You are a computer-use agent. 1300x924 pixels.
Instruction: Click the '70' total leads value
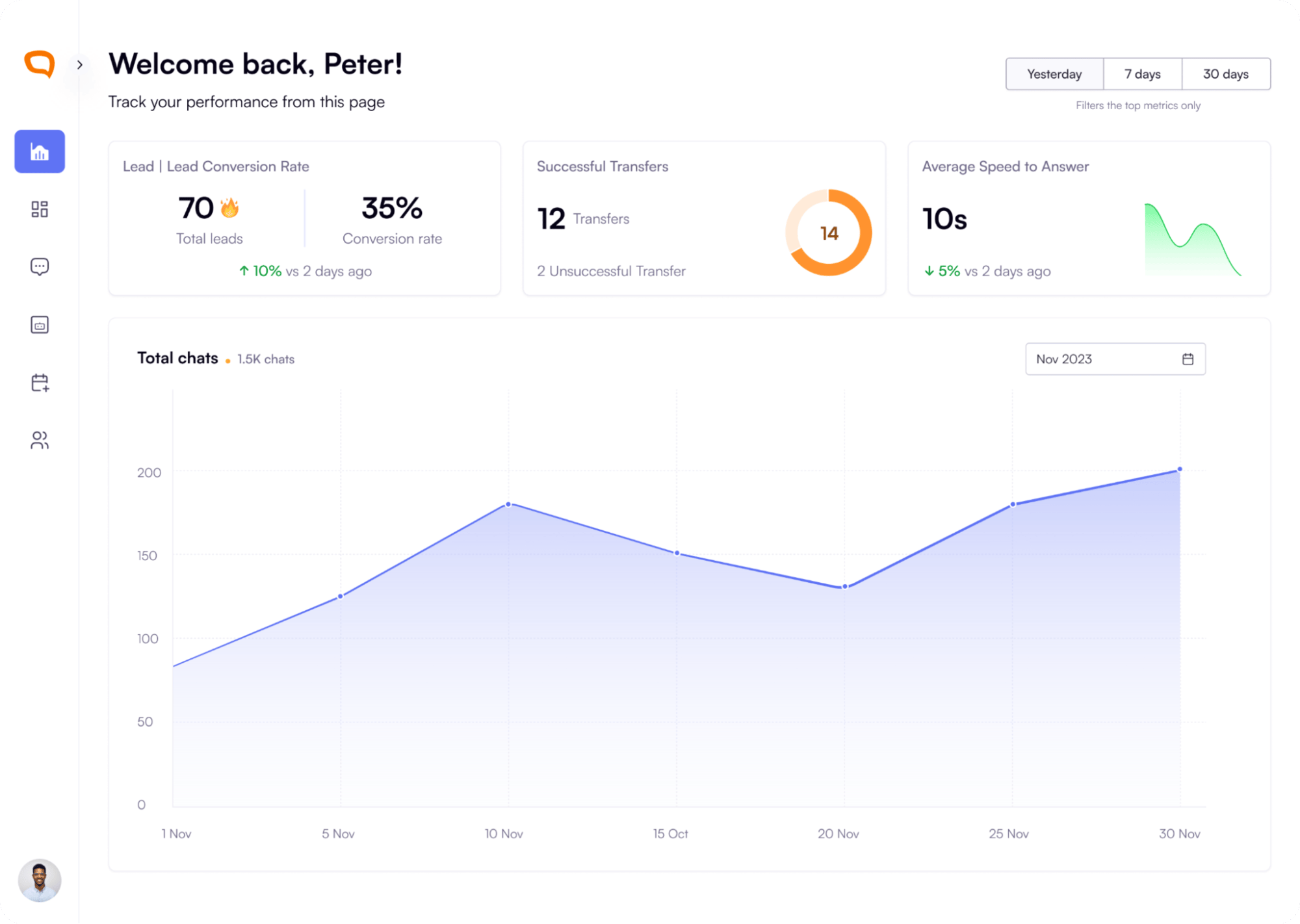pyautogui.click(x=196, y=208)
